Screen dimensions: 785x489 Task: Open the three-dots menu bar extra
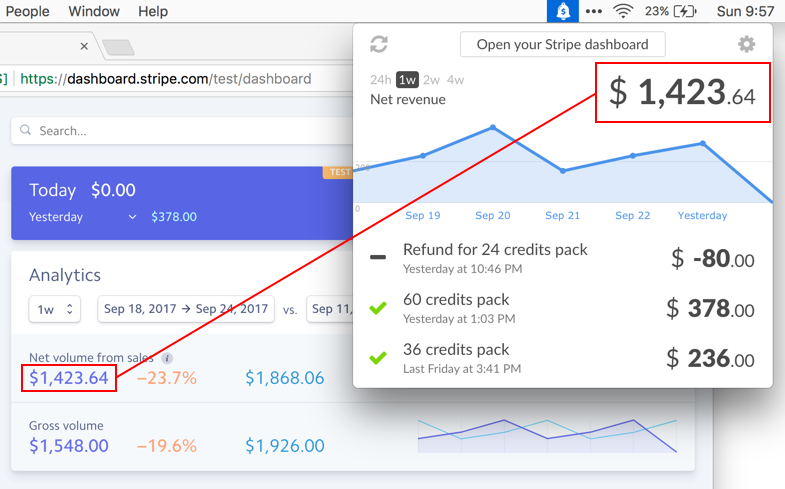pos(594,11)
